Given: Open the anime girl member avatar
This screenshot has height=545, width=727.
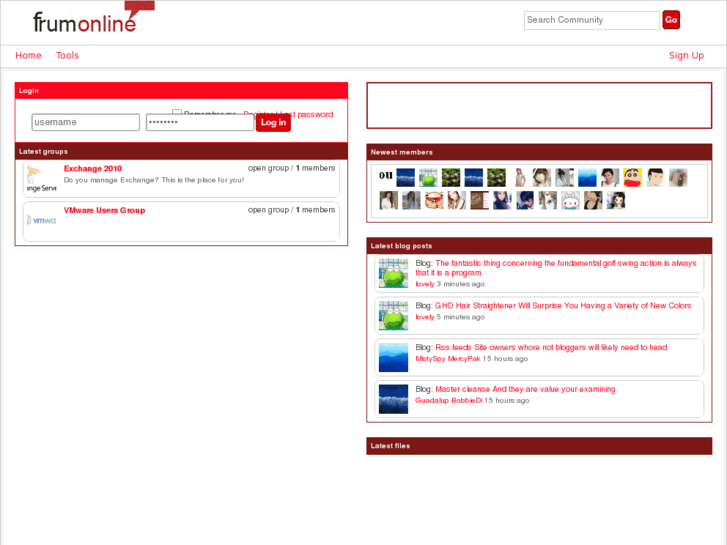Looking at the screenshot, I should coord(616,201).
